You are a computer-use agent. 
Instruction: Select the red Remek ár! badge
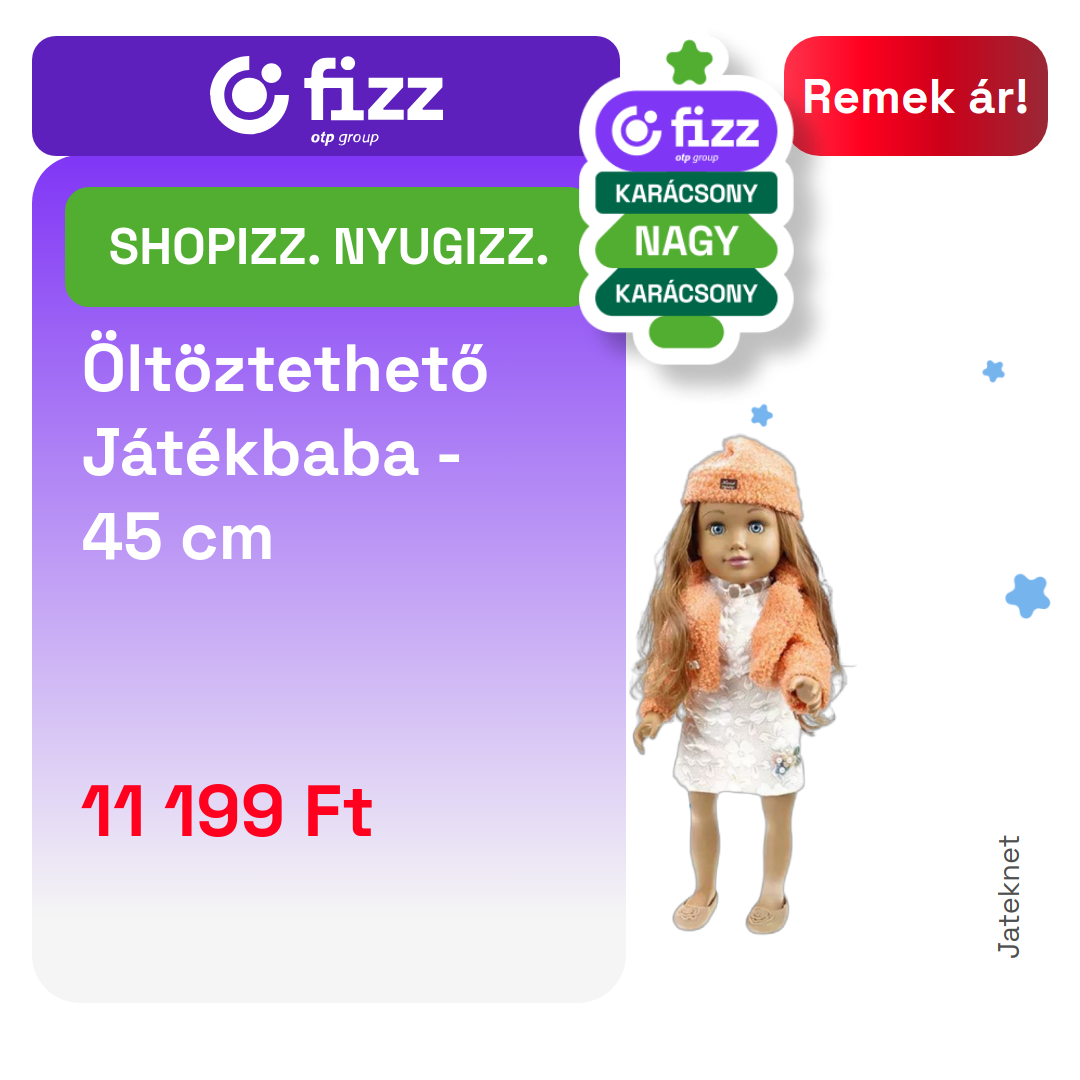(915, 96)
